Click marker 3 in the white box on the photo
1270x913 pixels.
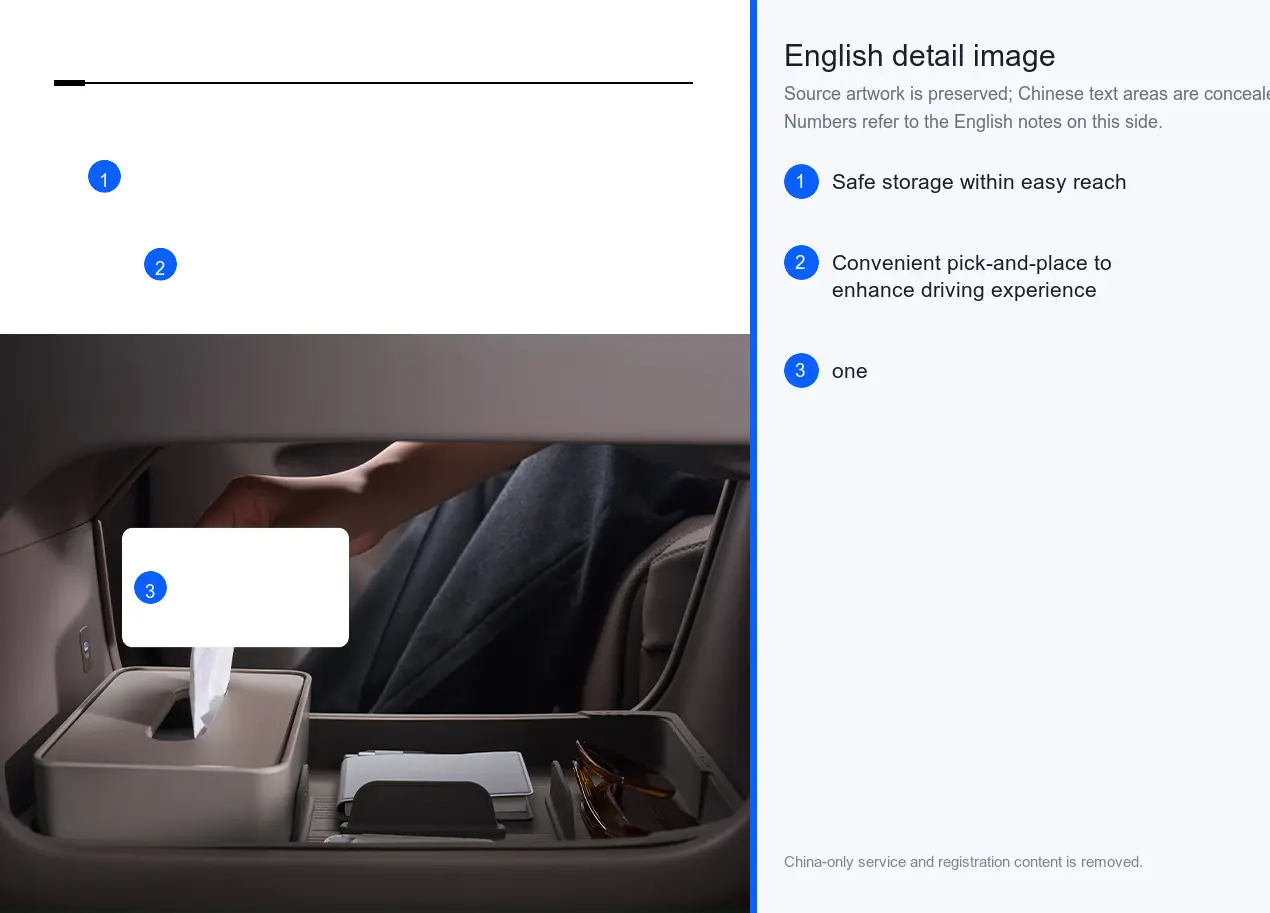click(150, 588)
